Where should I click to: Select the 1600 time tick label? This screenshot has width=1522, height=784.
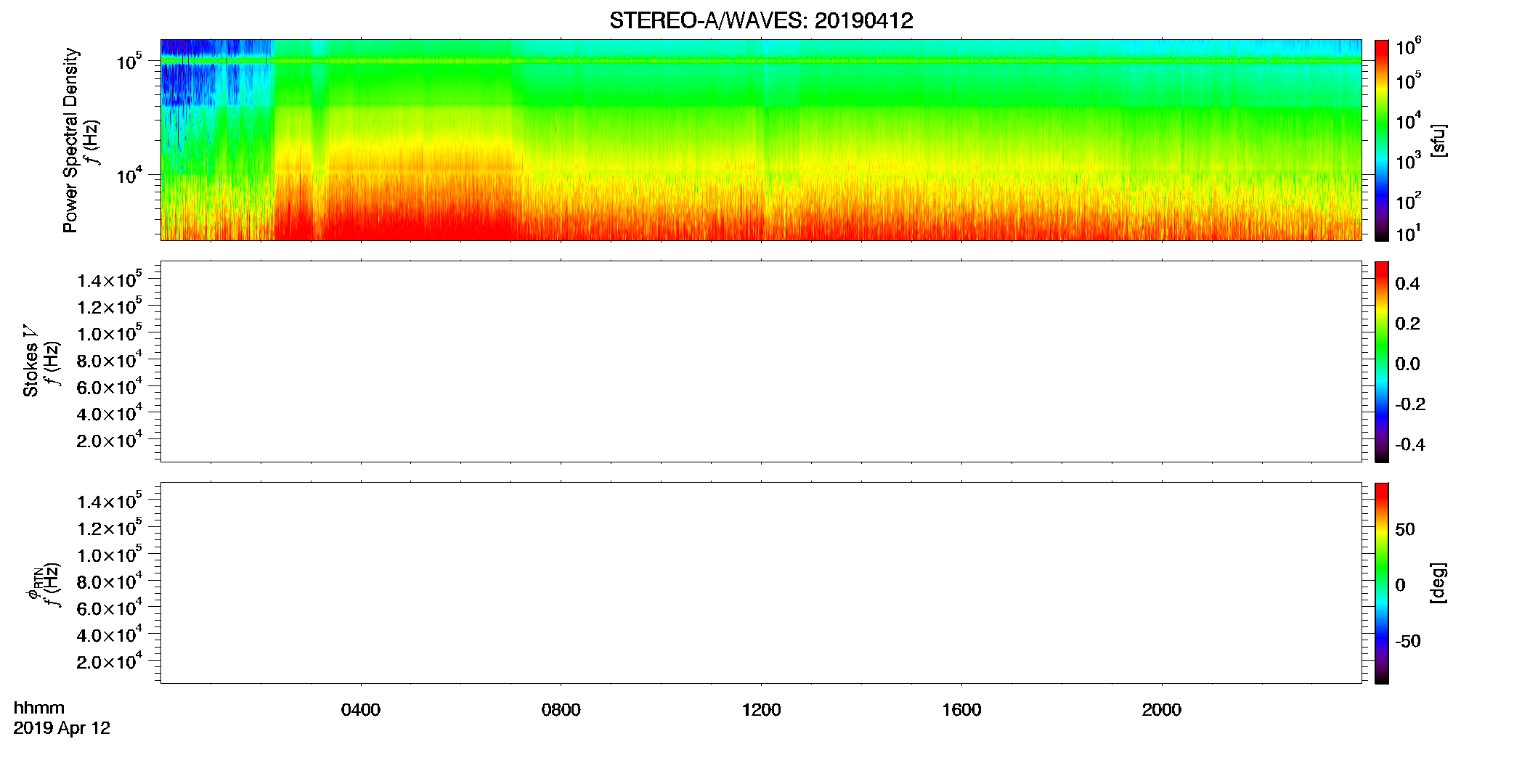pyautogui.click(x=961, y=710)
